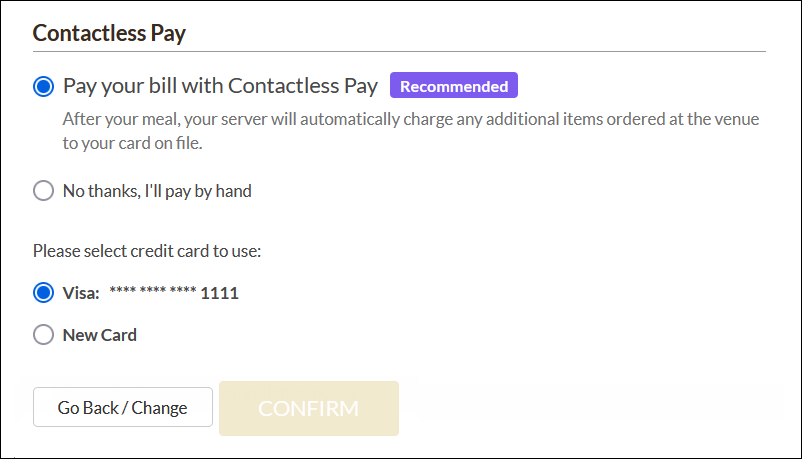This screenshot has height=459, width=802.
Task: Click the 'Pay your bill with Contactless Pay' label
Action: [x=220, y=86]
